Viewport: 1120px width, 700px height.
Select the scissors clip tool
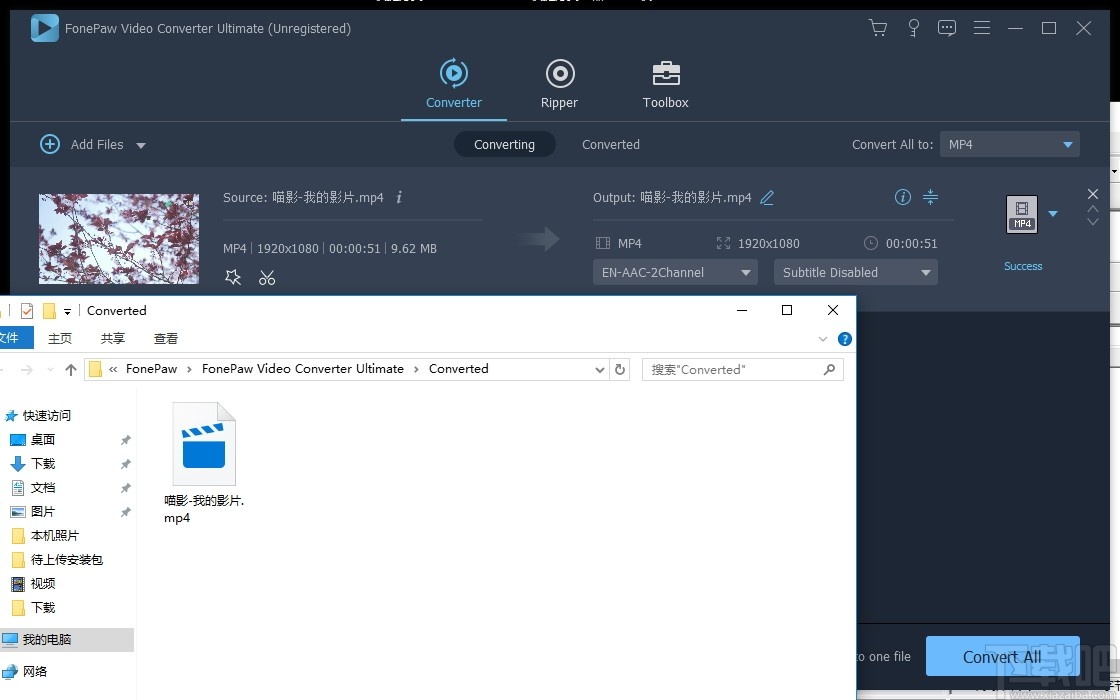(266, 277)
